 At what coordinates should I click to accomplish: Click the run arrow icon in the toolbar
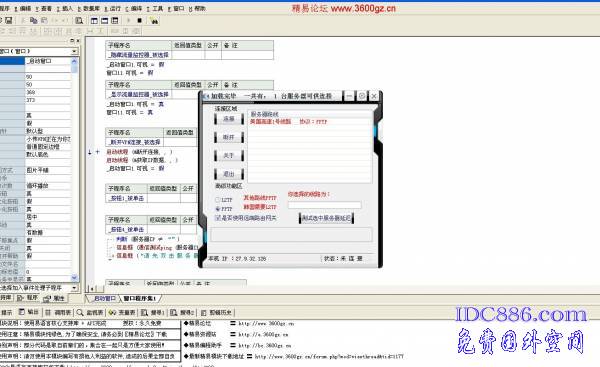[129, 20]
